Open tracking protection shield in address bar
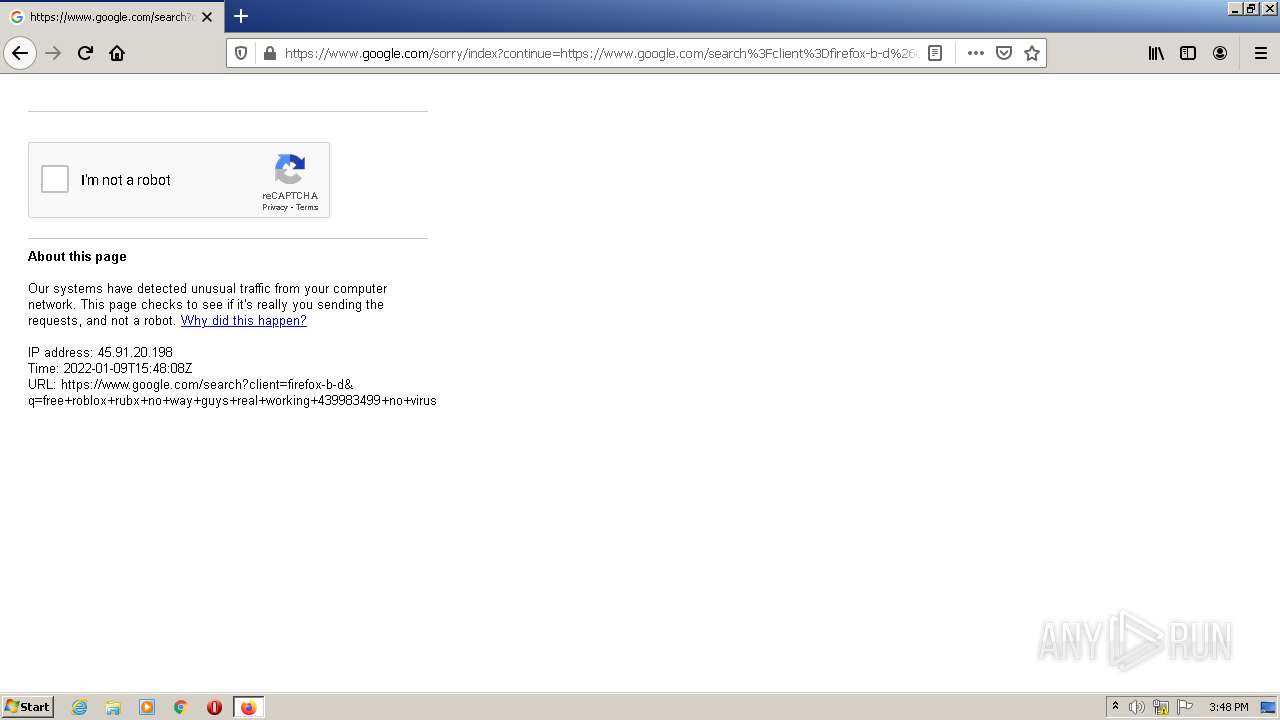The height and width of the screenshot is (720, 1280). point(241,53)
